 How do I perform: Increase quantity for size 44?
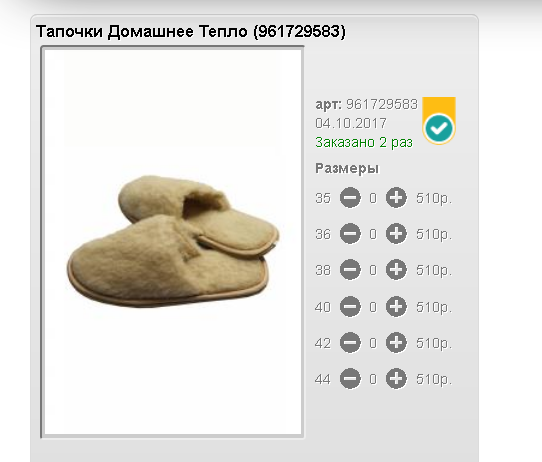396,379
